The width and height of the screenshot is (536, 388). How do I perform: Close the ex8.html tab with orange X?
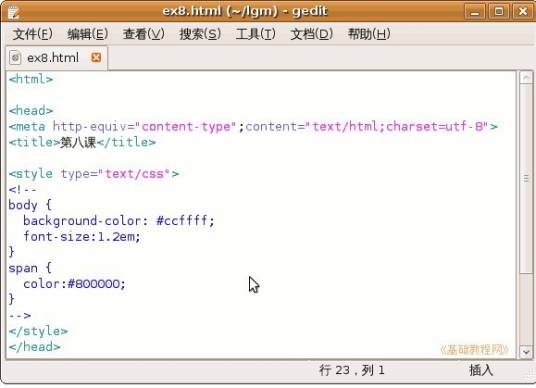click(x=96, y=57)
